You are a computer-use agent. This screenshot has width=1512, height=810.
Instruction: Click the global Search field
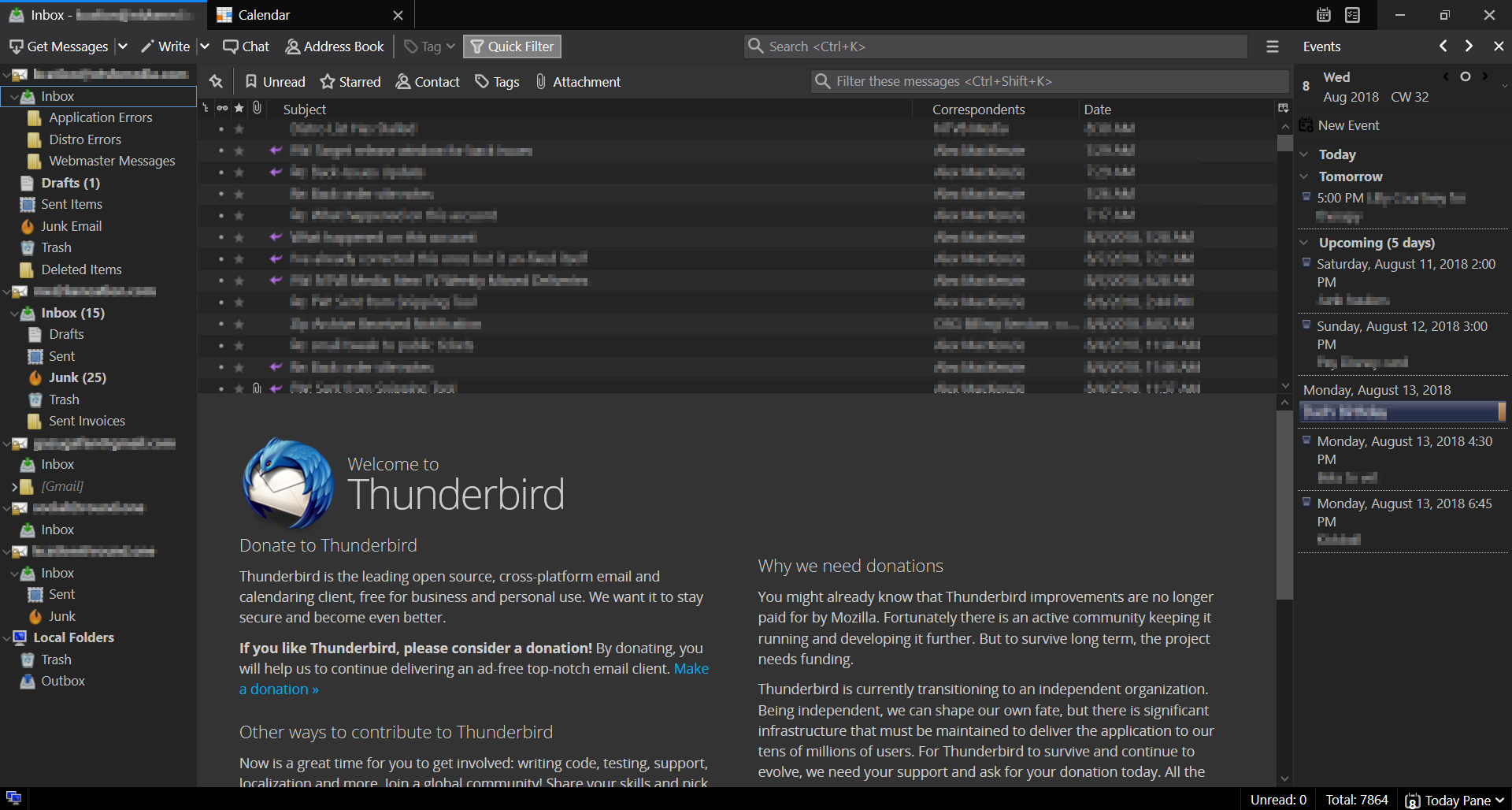click(x=995, y=46)
